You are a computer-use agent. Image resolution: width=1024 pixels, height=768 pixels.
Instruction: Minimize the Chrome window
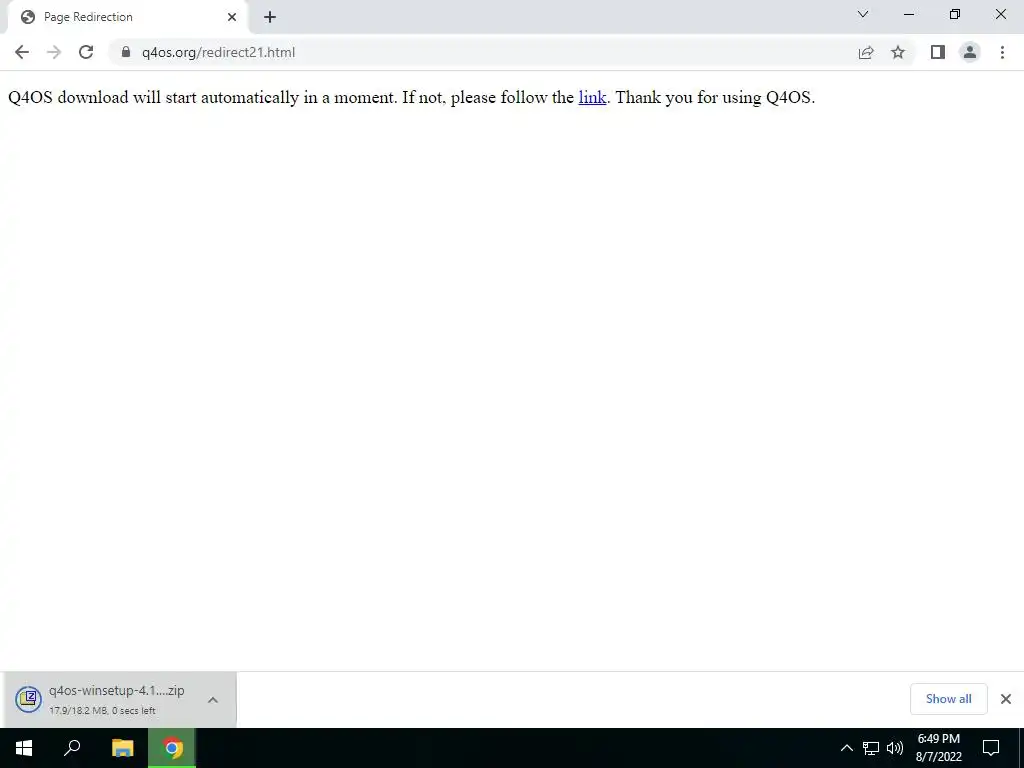(x=908, y=14)
